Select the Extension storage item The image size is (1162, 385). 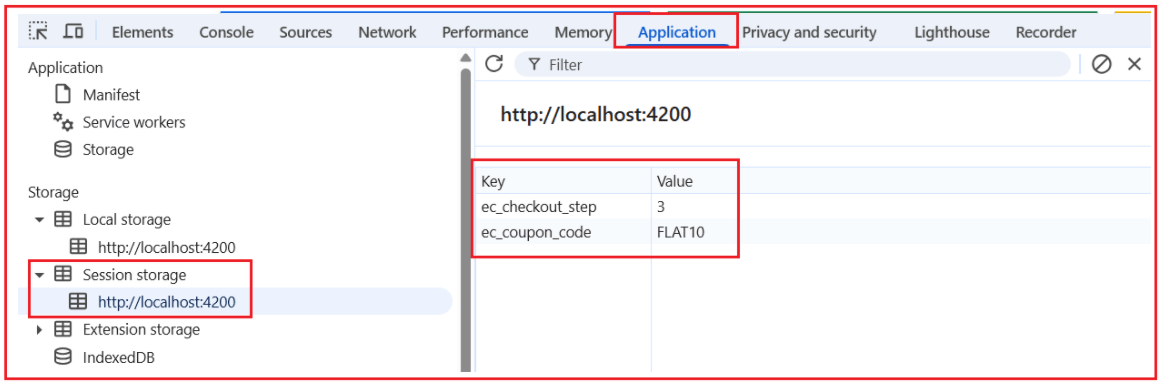[x=142, y=329]
